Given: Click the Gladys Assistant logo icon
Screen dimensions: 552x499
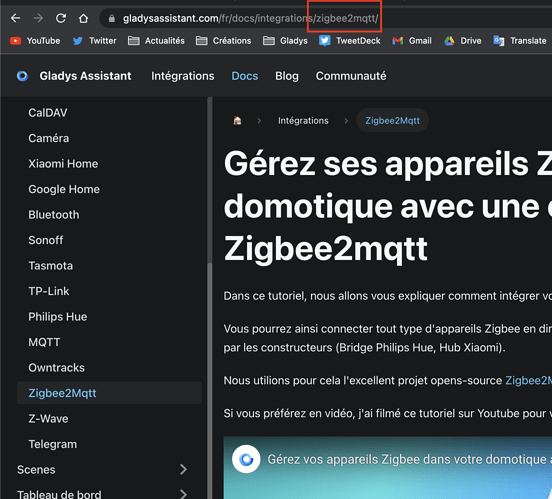Looking at the screenshot, I should (x=23, y=76).
